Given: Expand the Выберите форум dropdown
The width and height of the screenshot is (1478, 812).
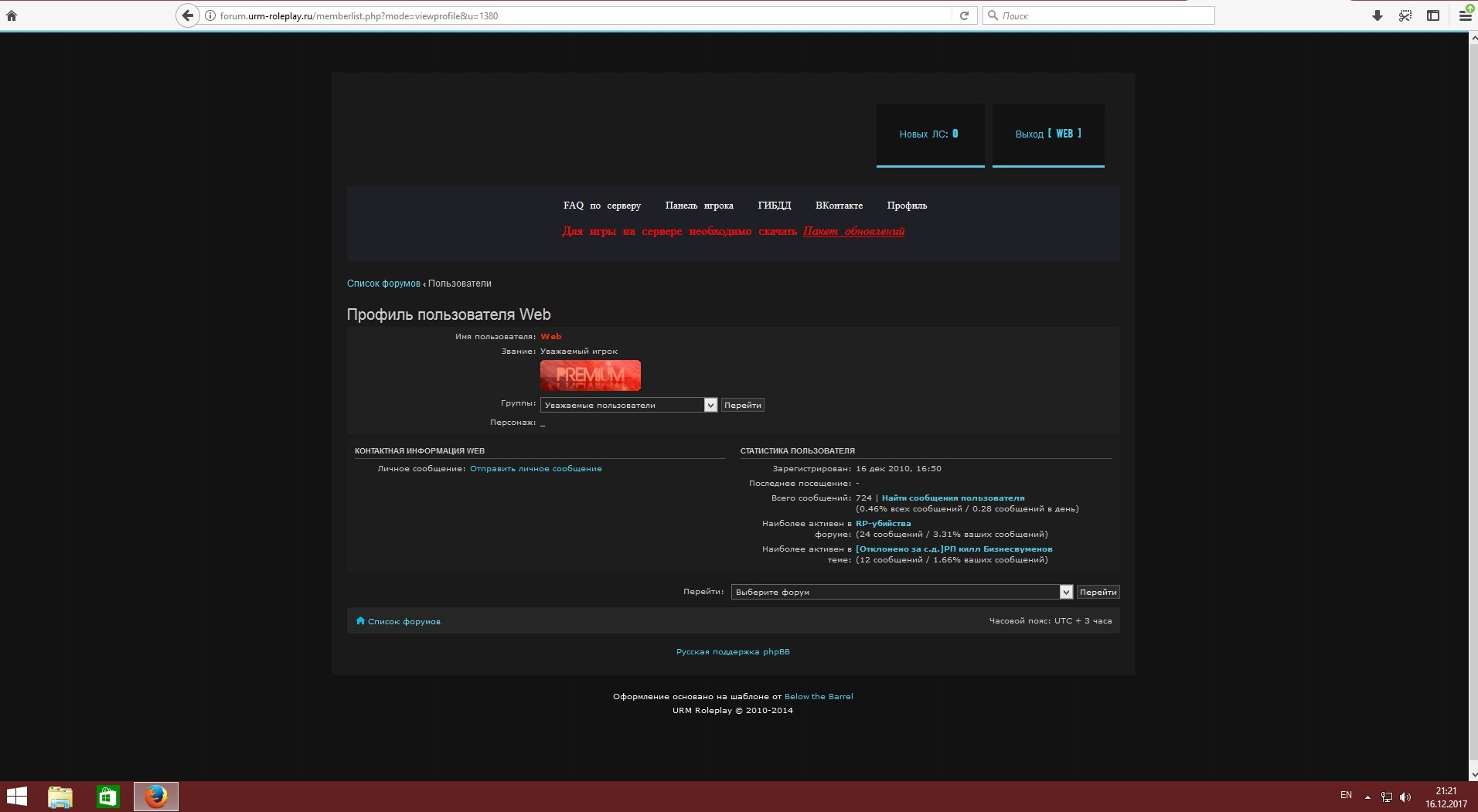Looking at the screenshot, I should click(x=901, y=592).
